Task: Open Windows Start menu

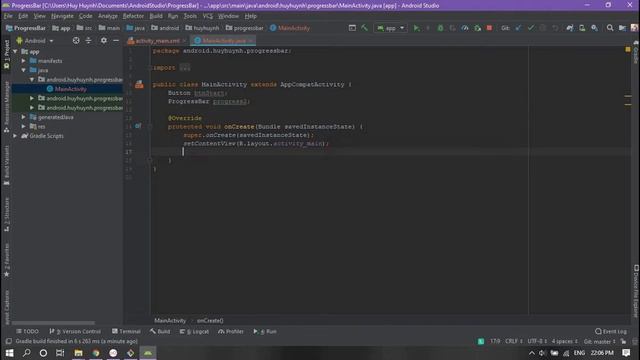Action: pos(9,353)
